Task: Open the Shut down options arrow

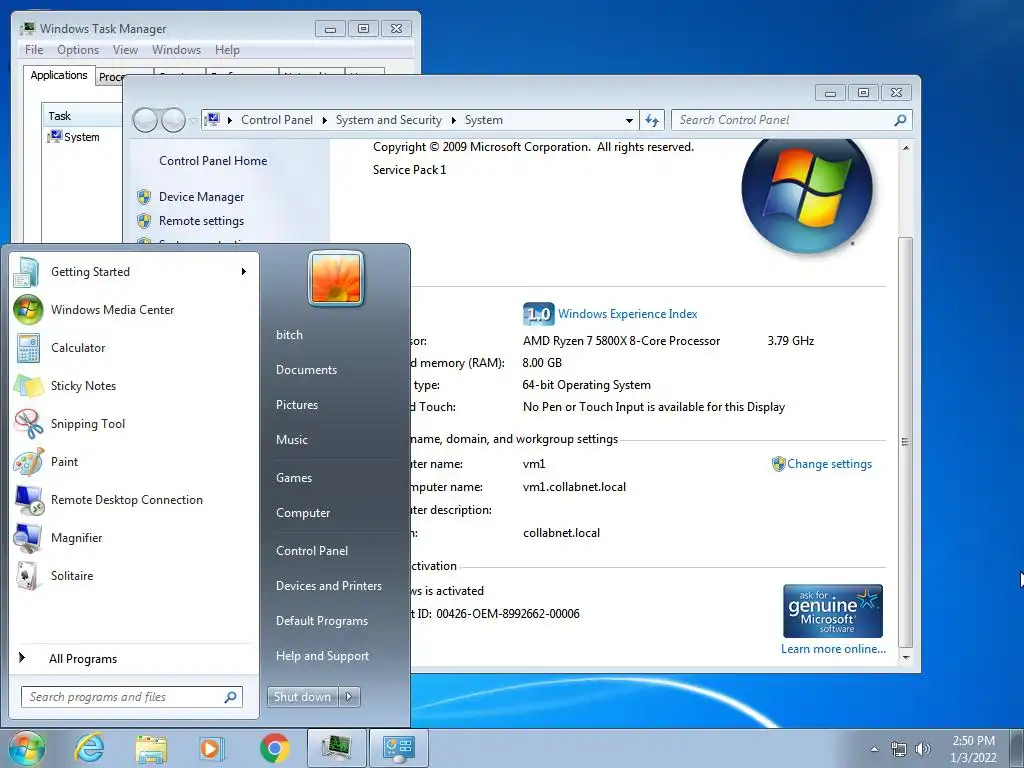Action: [x=349, y=697]
